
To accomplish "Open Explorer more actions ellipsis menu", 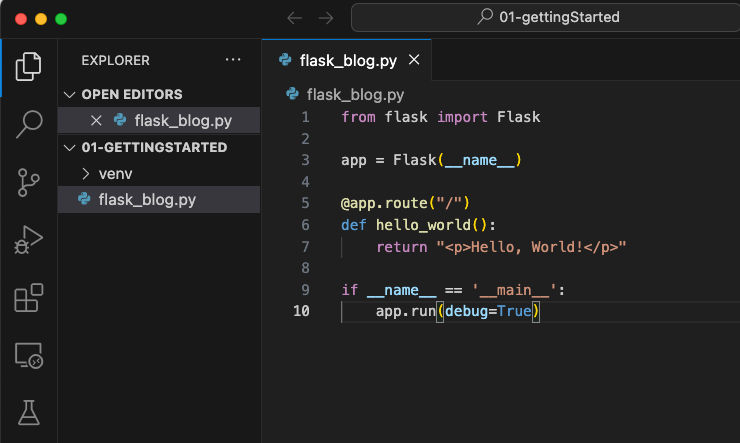I will point(233,60).
